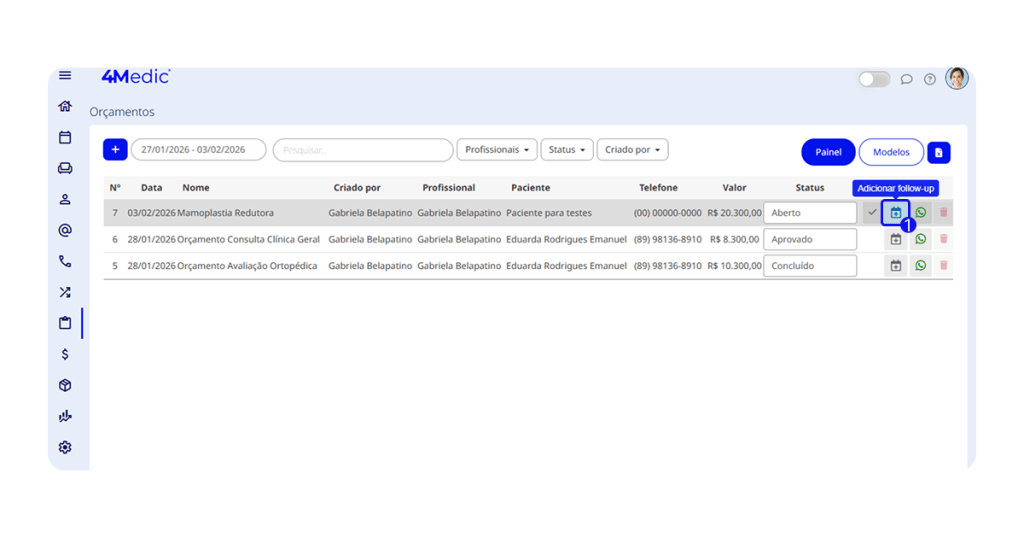Click the Pesquisar search field
The image size is (1024, 538).
click(x=363, y=150)
